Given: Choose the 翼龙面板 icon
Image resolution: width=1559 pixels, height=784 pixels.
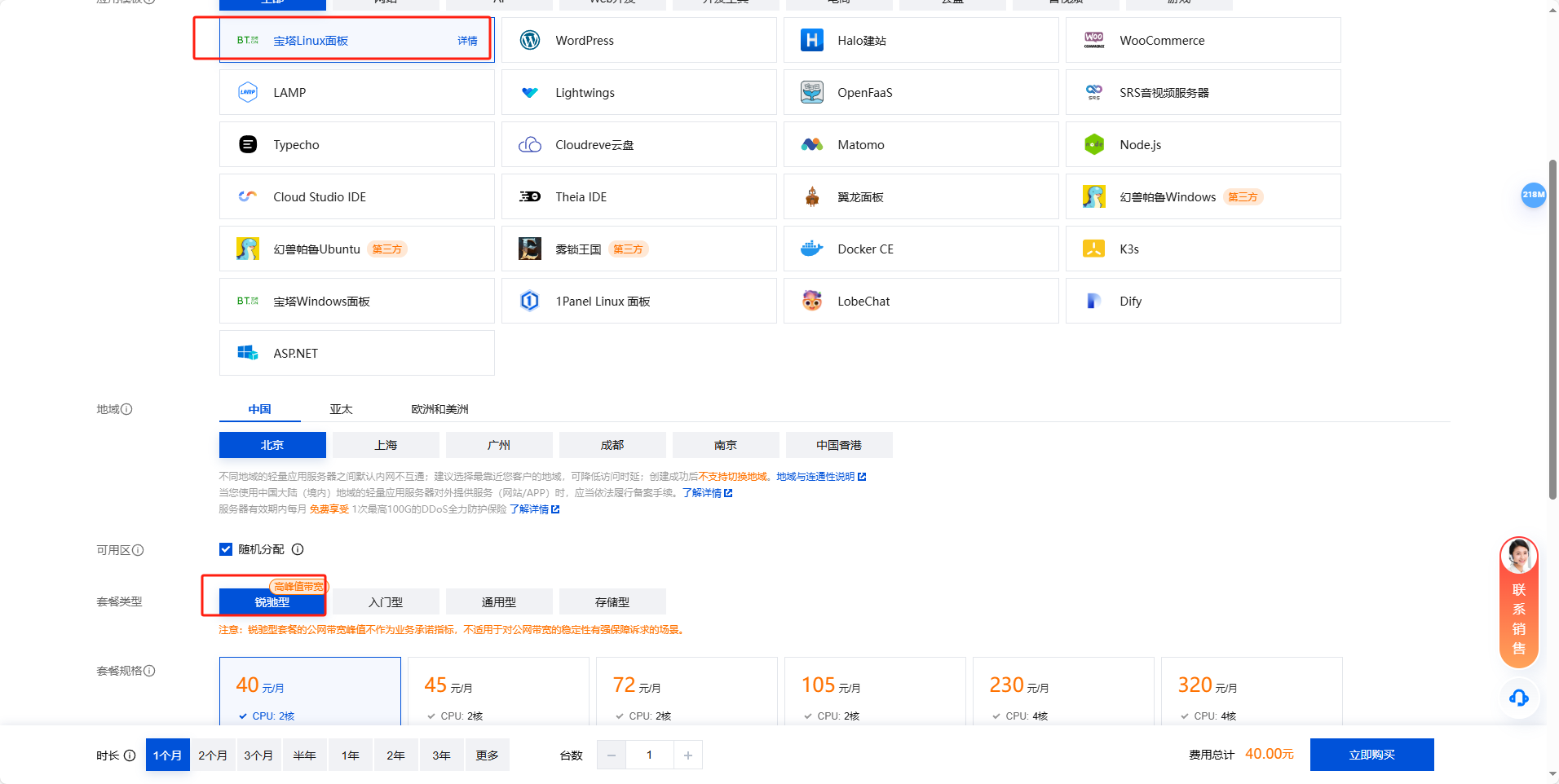Looking at the screenshot, I should tap(812, 196).
